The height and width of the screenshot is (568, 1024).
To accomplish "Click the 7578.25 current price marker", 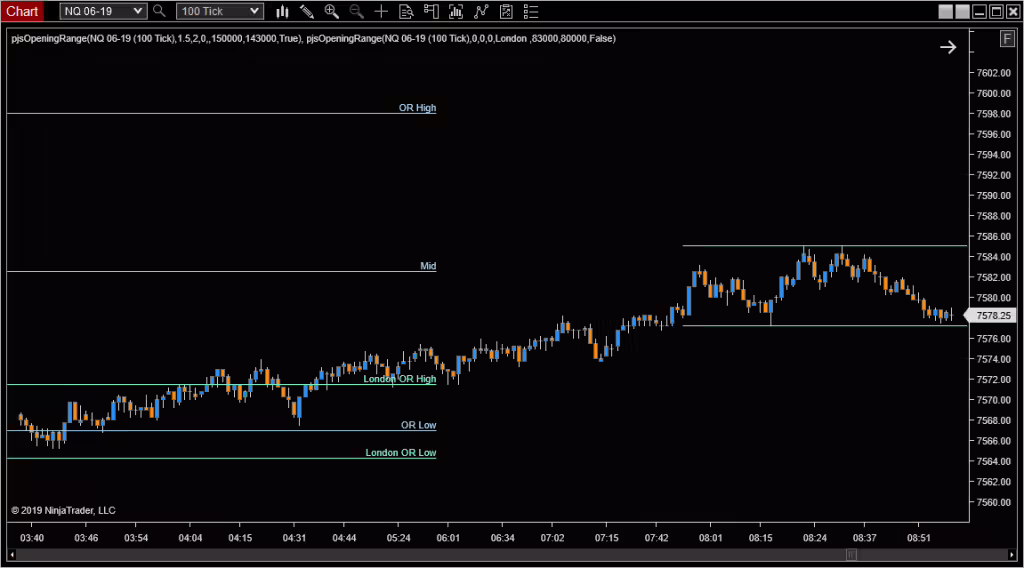I will pos(994,315).
